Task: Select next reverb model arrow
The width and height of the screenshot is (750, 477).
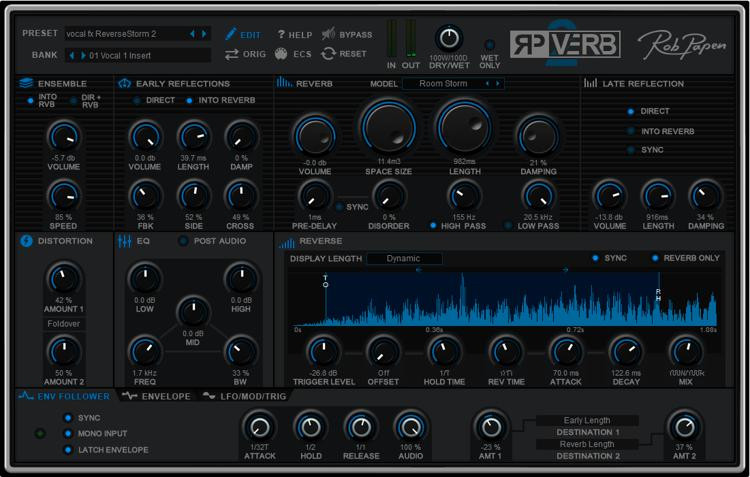Action: point(497,83)
